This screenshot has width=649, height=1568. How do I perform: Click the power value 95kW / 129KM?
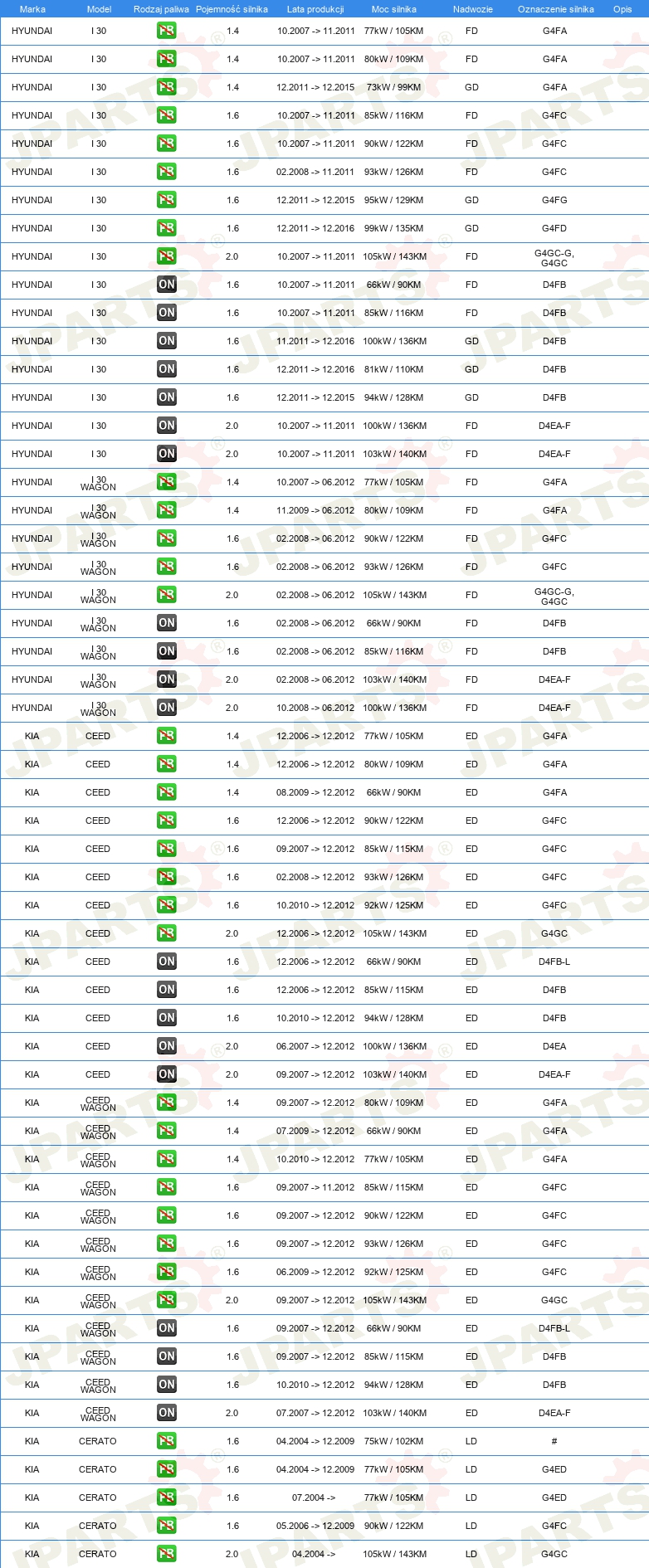pos(393,200)
